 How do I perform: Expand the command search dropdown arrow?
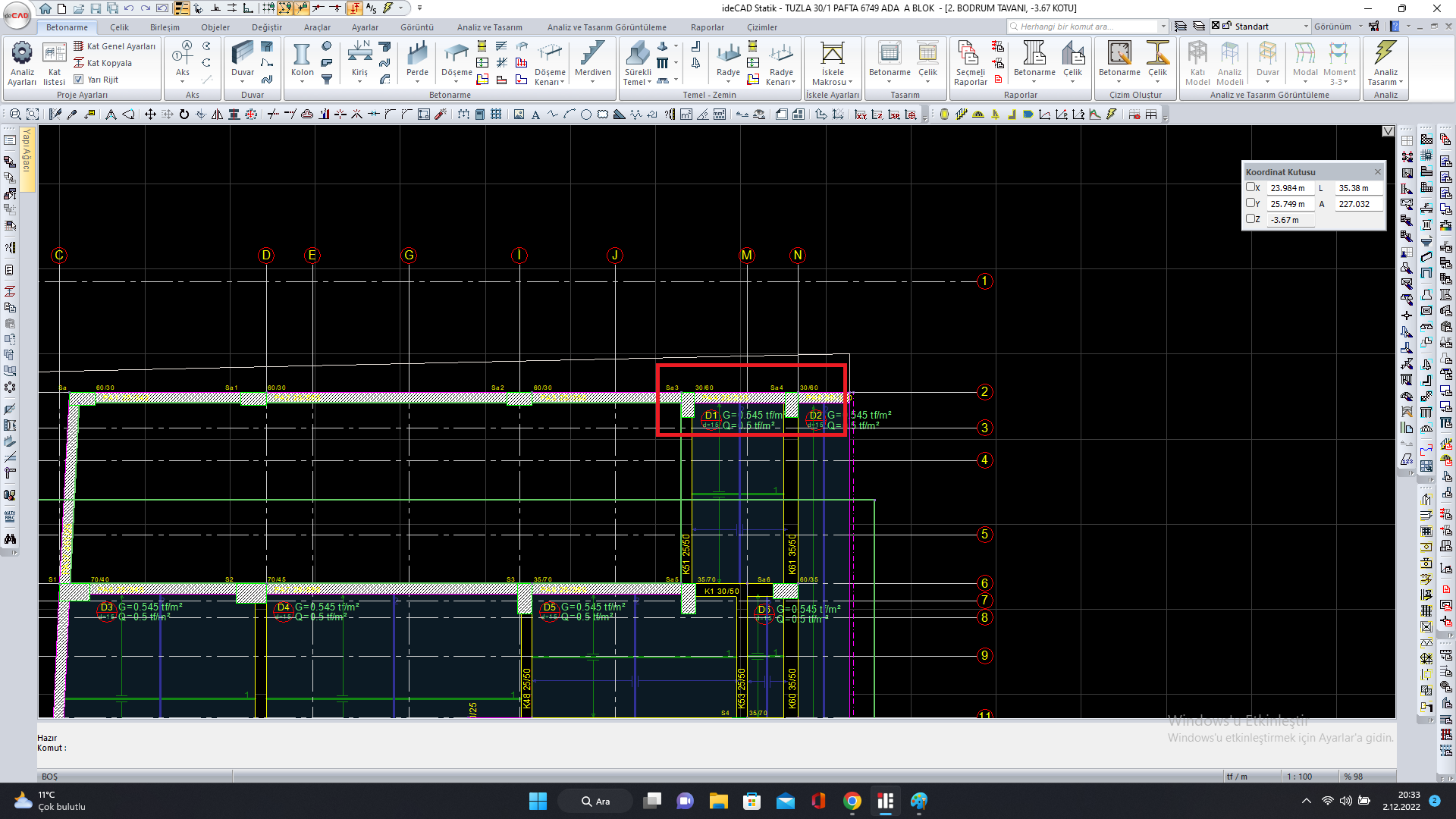(x=1163, y=27)
